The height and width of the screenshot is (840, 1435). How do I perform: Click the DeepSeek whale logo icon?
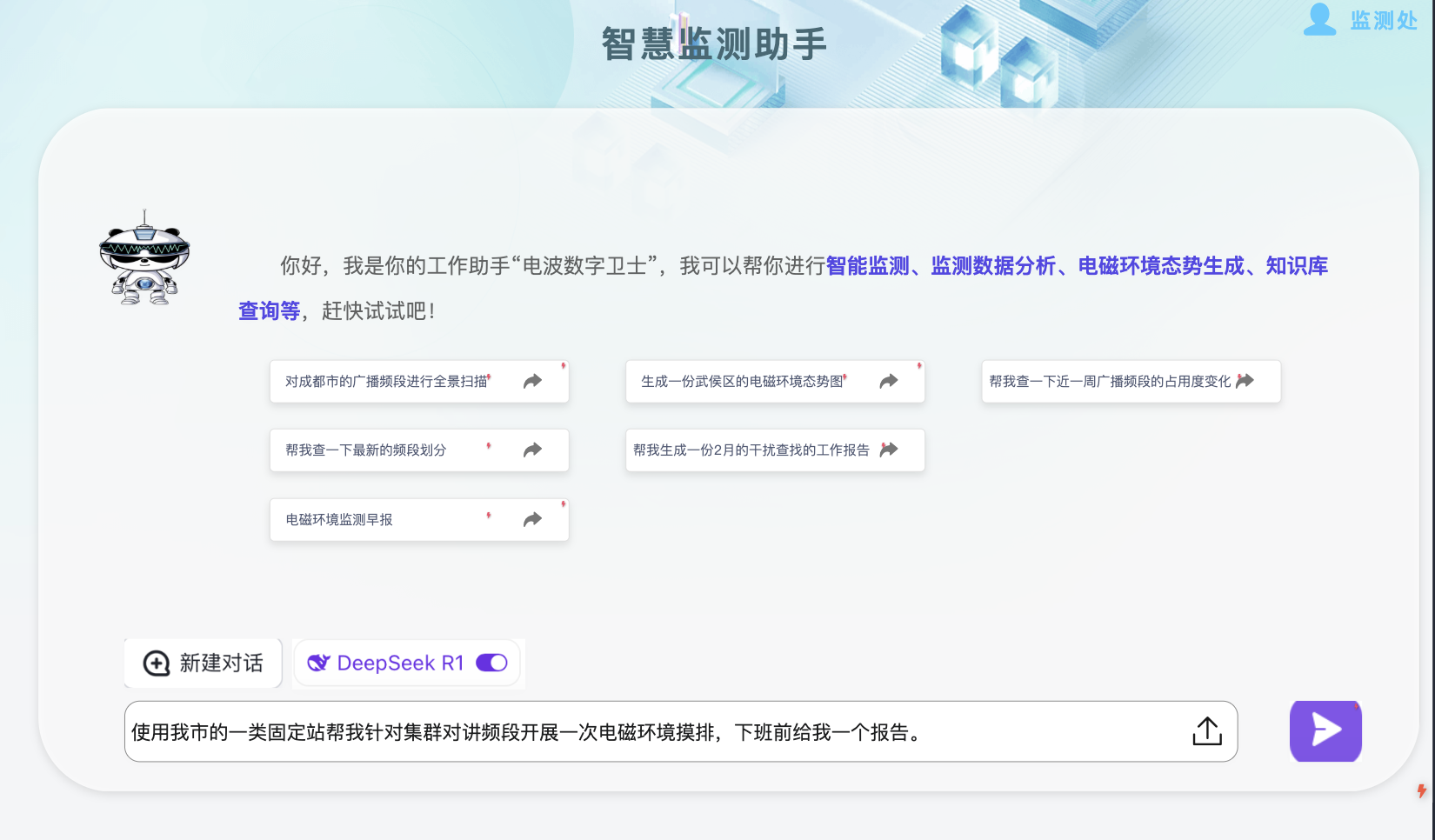click(320, 663)
